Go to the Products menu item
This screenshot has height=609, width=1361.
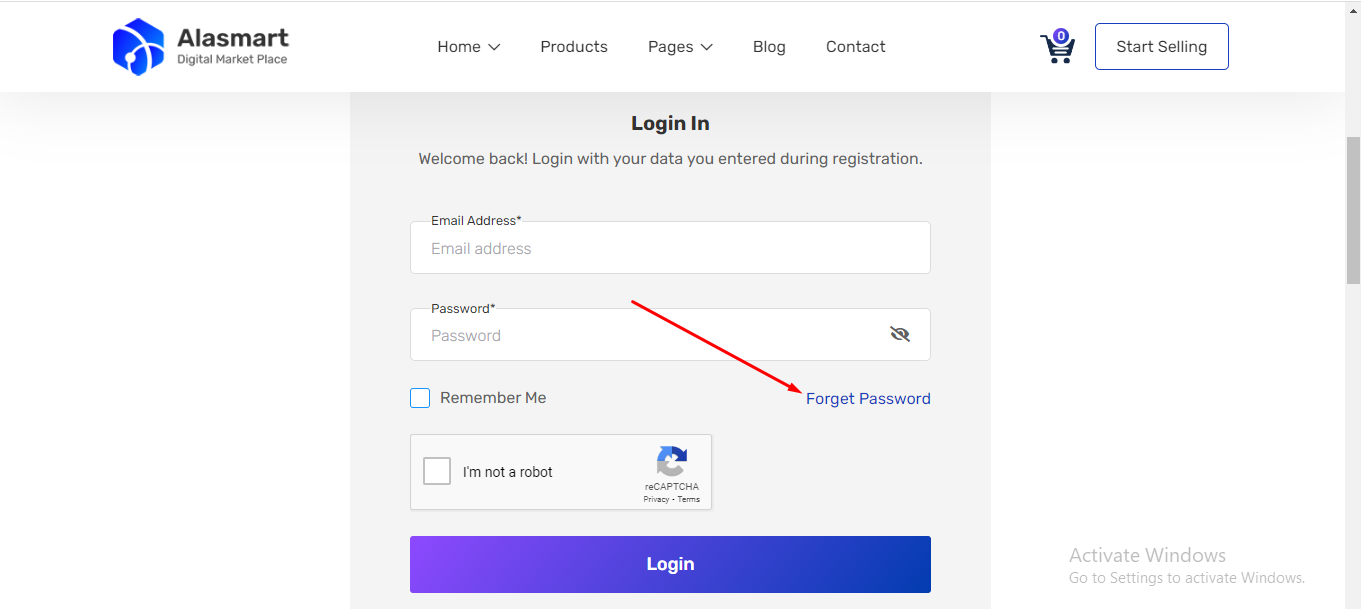click(574, 47)
